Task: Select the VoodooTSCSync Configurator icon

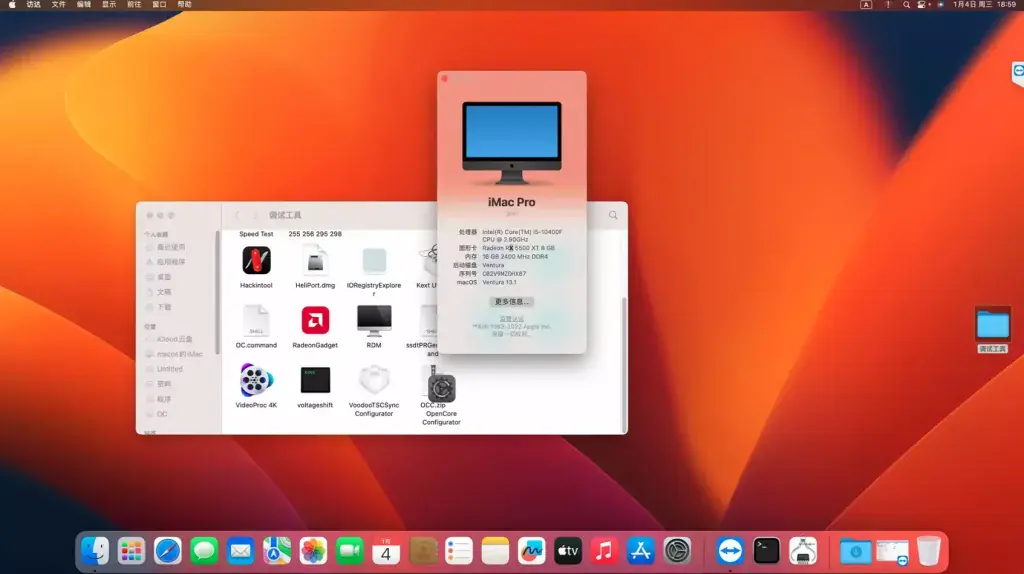Action: 374,380
